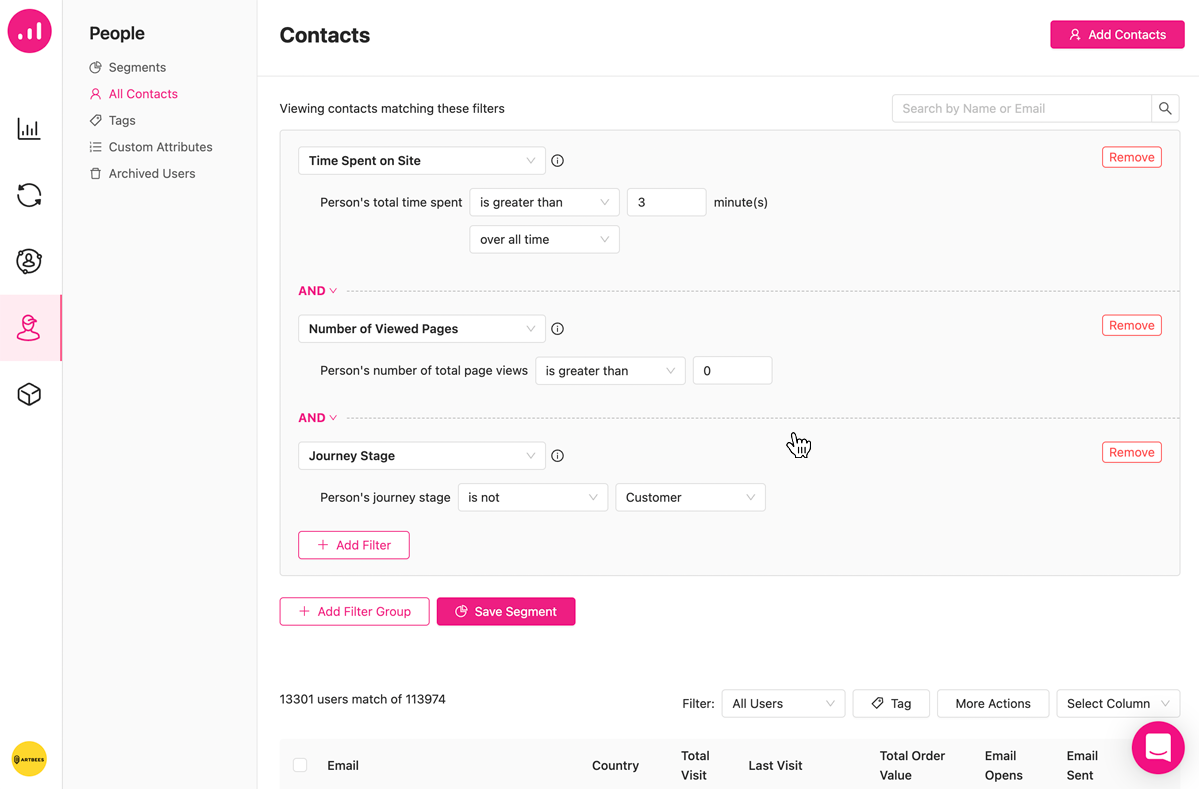
Task: Click the More Actions button
Action: [x=993, y=704]
